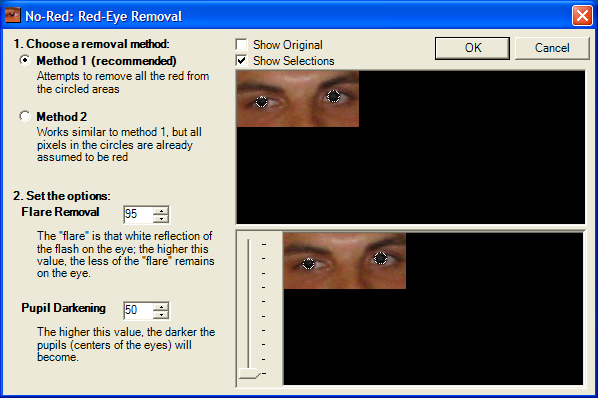Click the top tick on vertical slider track
This screenshot has height=398, width=598.
264,244
